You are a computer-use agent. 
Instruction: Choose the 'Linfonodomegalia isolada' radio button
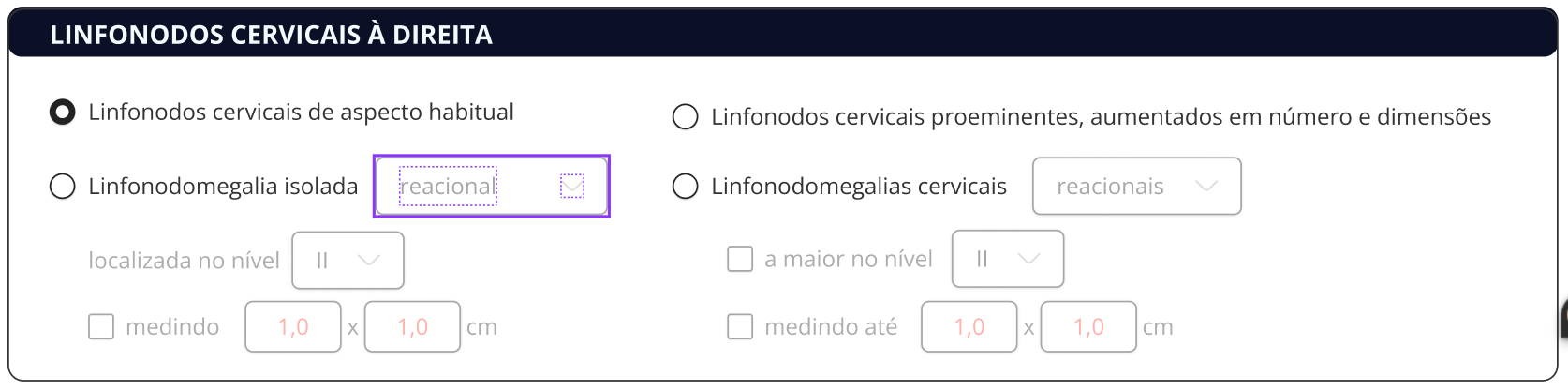click(x=63, y=187)
